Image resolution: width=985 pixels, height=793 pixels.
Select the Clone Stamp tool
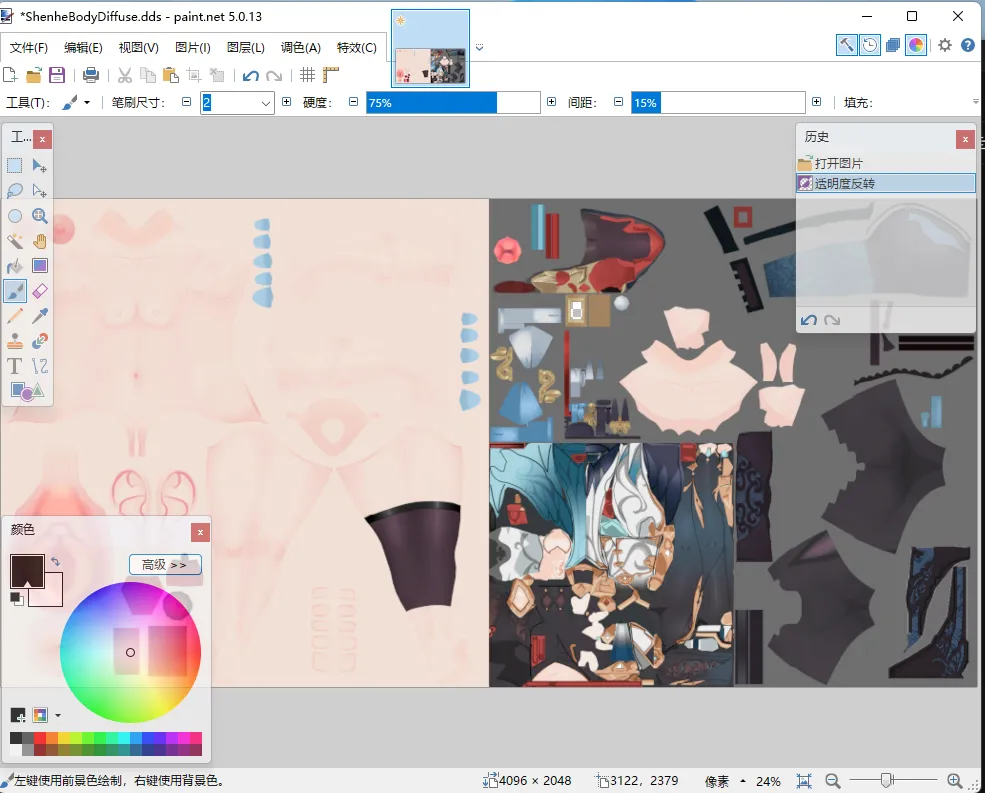point(14,341)
